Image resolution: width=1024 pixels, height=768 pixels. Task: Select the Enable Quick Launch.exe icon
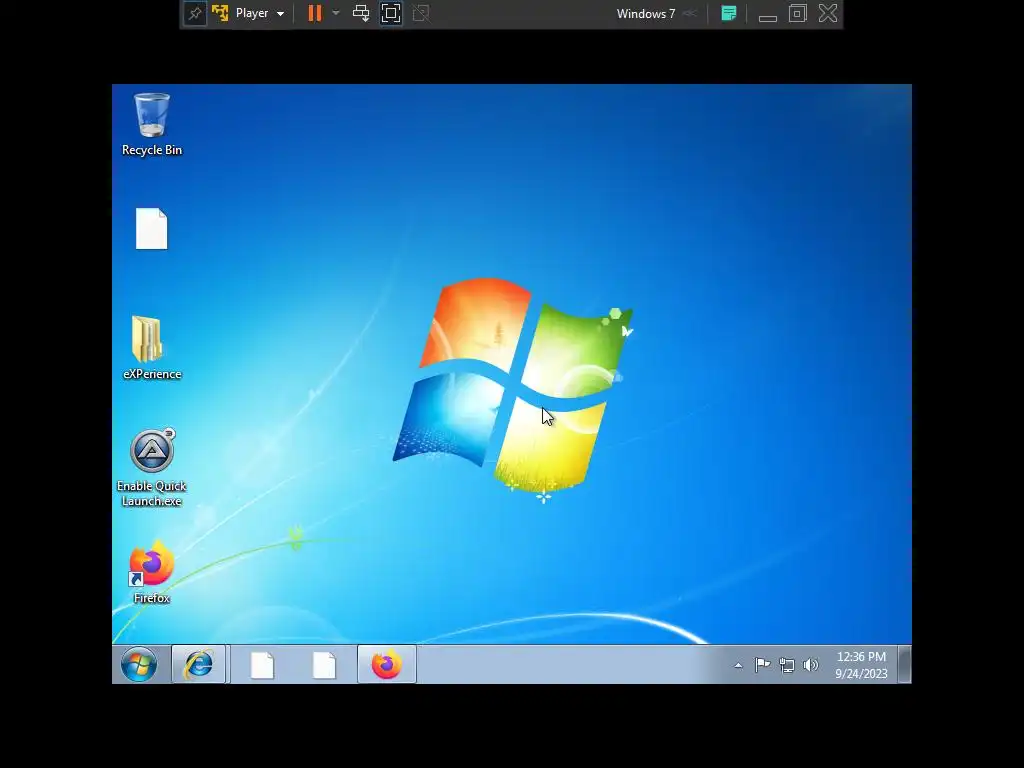tap(152, 468)
